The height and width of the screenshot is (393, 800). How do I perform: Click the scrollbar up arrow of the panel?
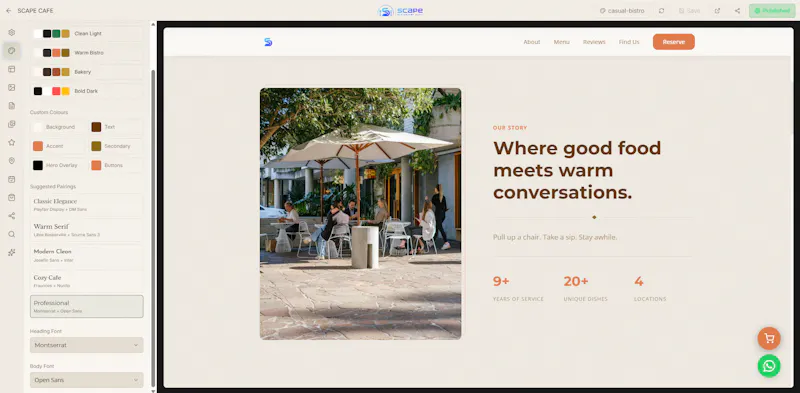tap(153, 23)
